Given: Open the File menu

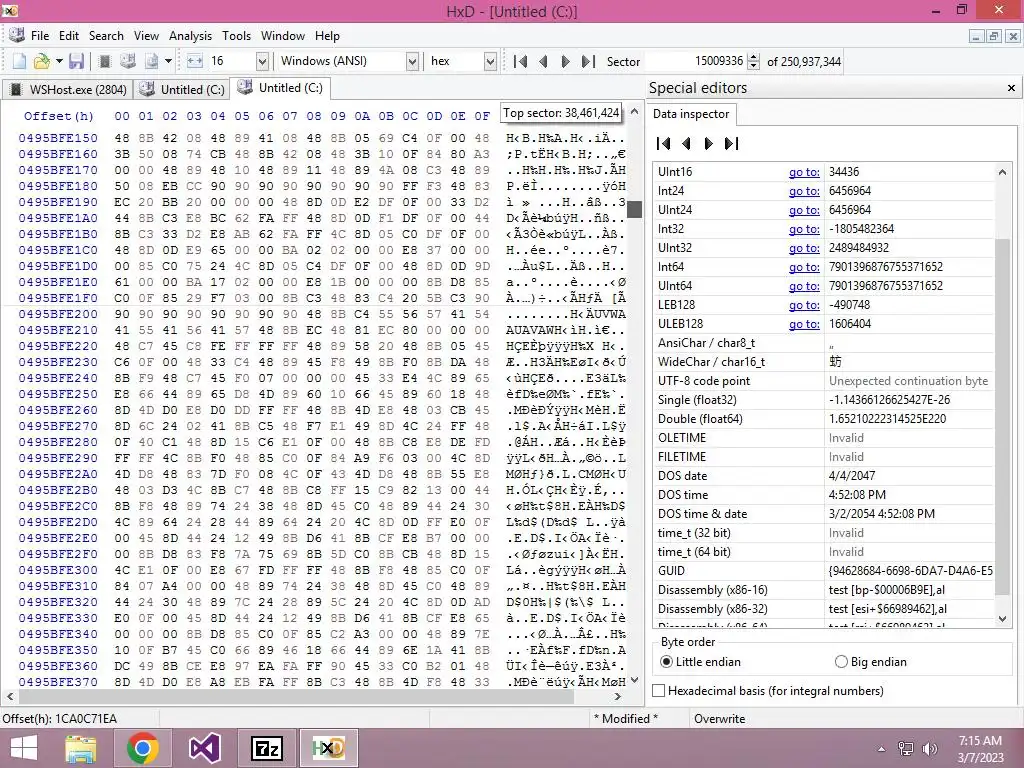Looking at the screenshot, I should click(x=40, y=36).
